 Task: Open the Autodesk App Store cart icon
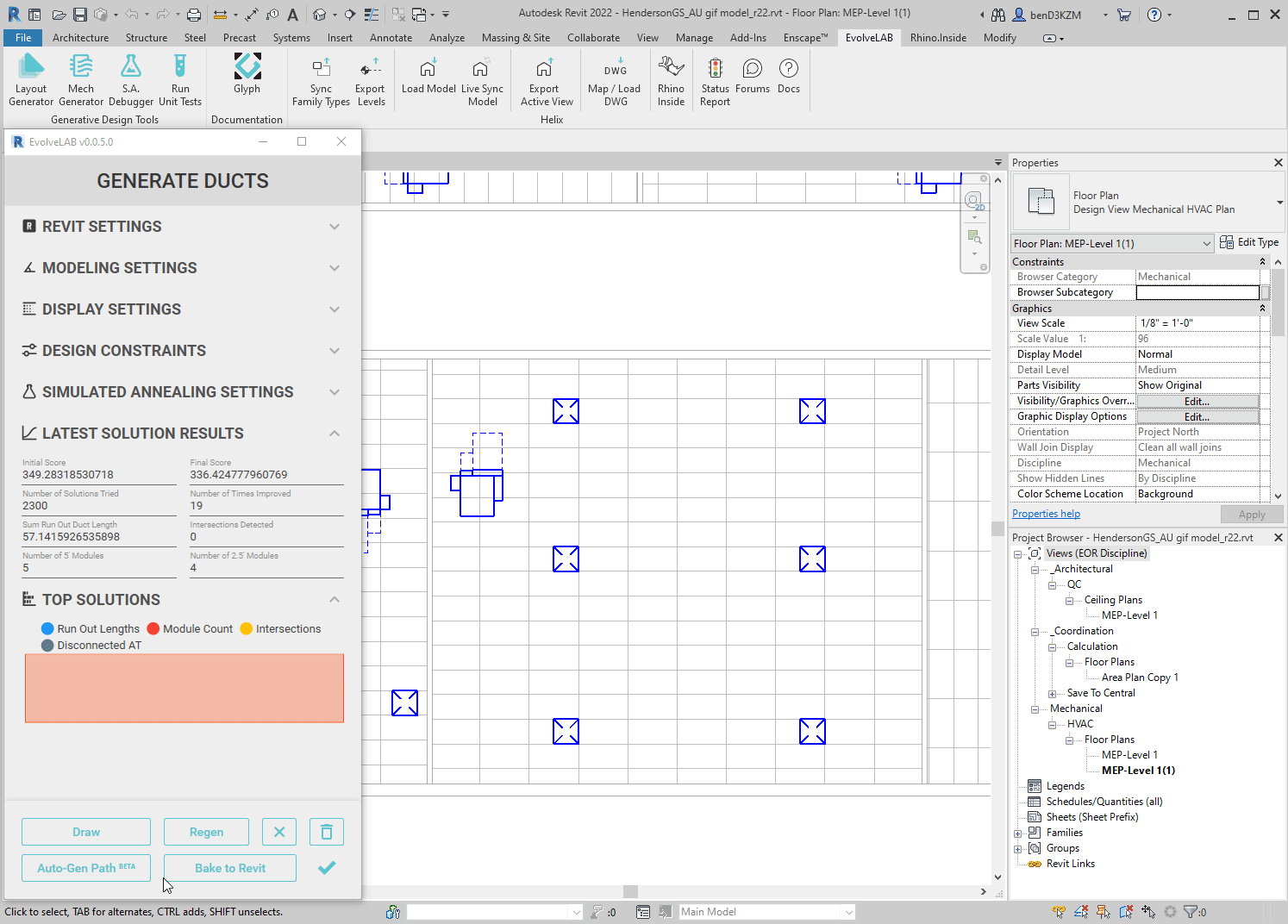click(1124, 15)
